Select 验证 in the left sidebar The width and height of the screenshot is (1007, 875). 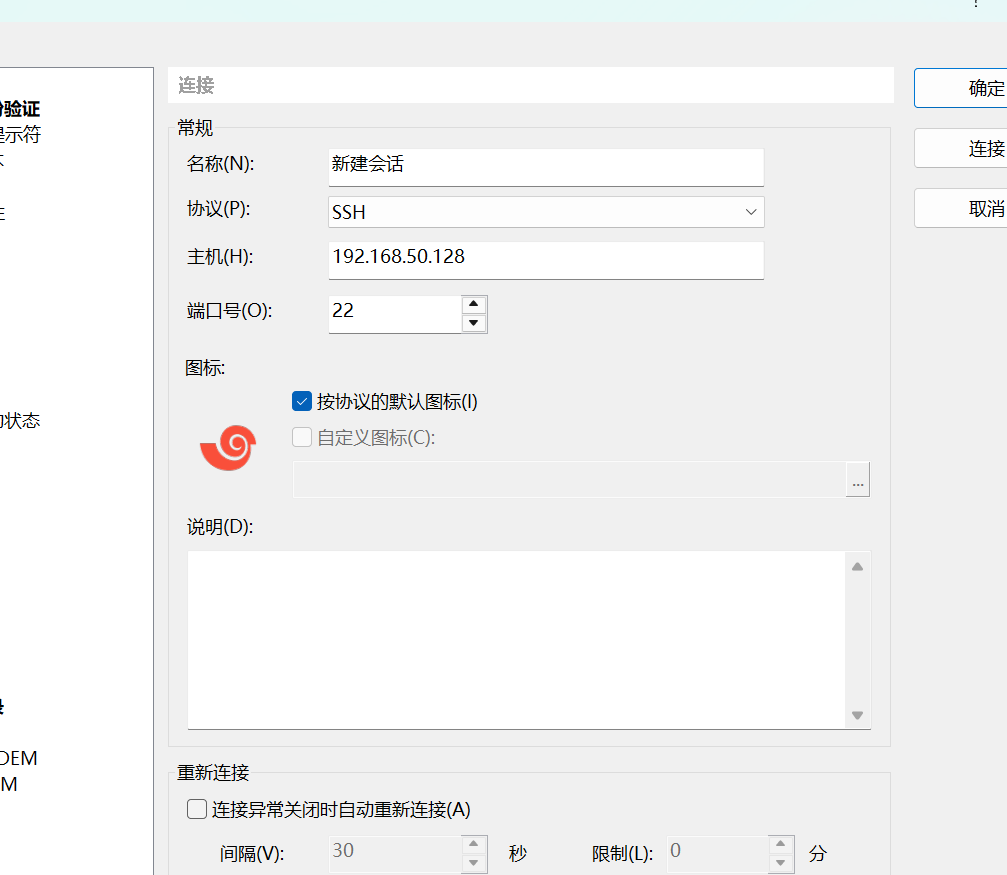click(x=20, y=108)
